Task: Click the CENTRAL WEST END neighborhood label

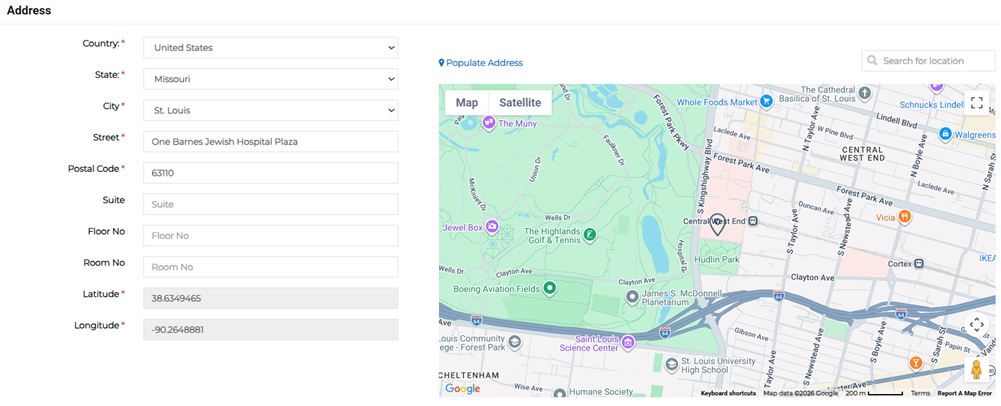Action: tap(861, 153)
